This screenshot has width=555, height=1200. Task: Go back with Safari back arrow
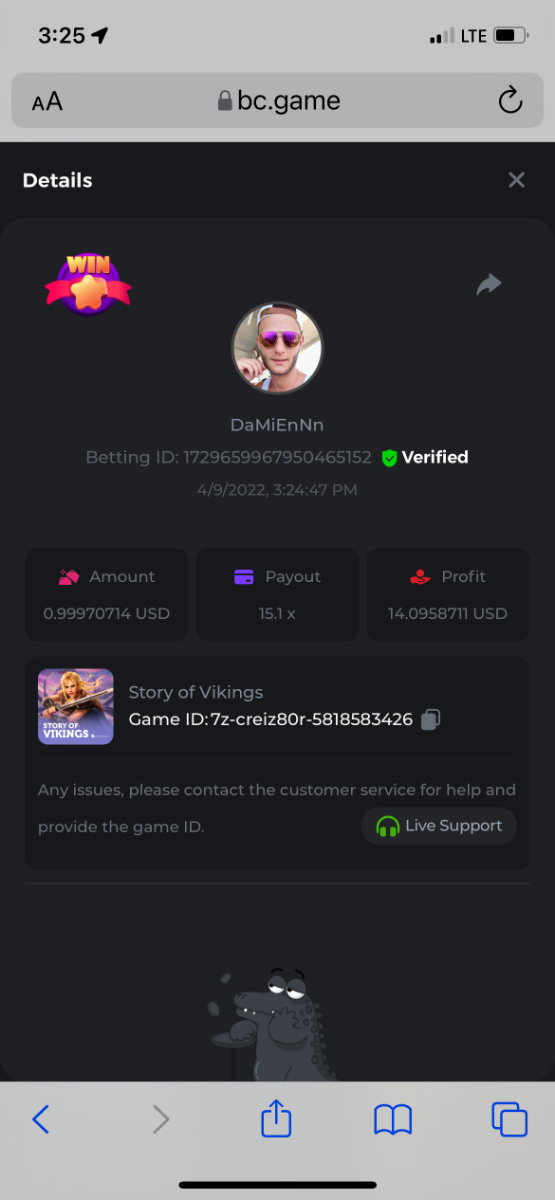click(41, 1119)
